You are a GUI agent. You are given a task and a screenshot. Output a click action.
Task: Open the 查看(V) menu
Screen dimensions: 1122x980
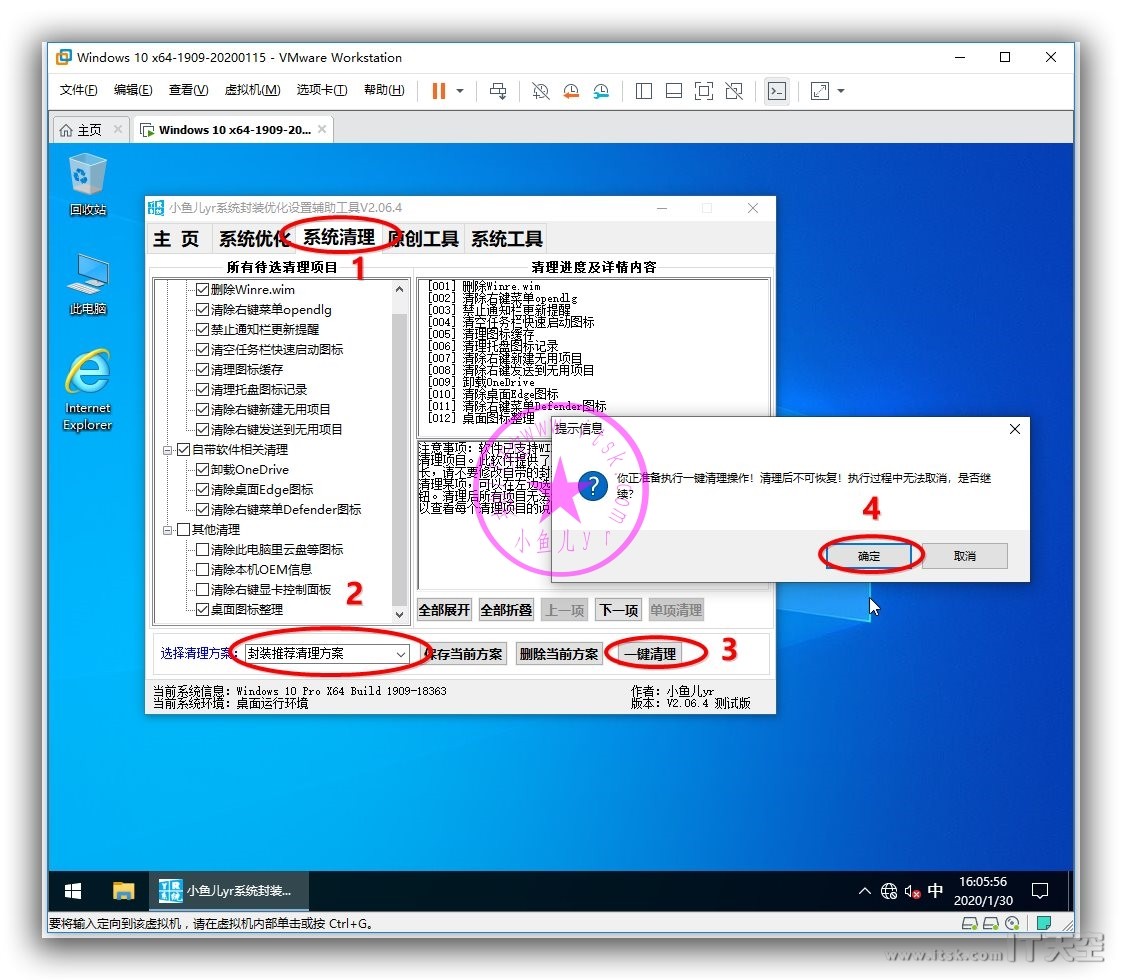188,89
